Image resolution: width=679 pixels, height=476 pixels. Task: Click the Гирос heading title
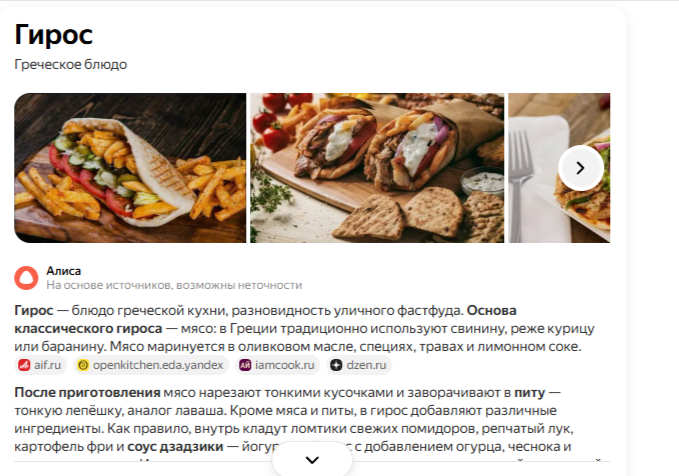point(54,35)
